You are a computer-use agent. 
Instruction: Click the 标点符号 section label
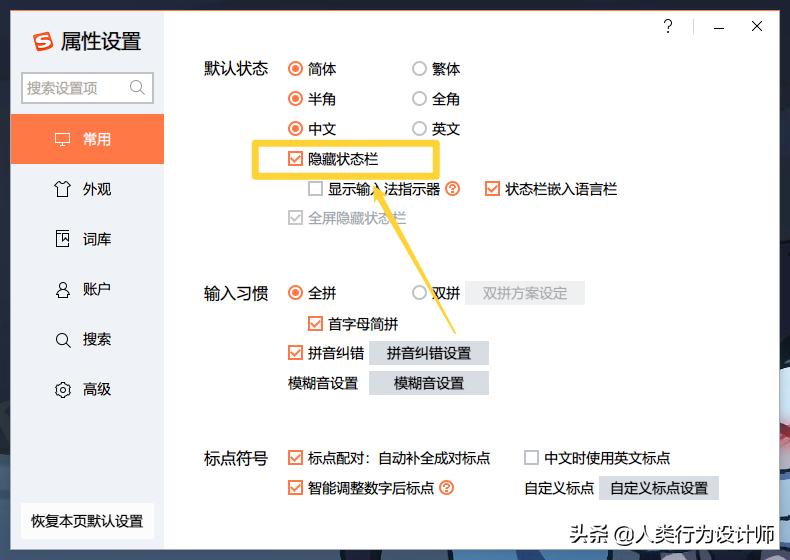236,458
